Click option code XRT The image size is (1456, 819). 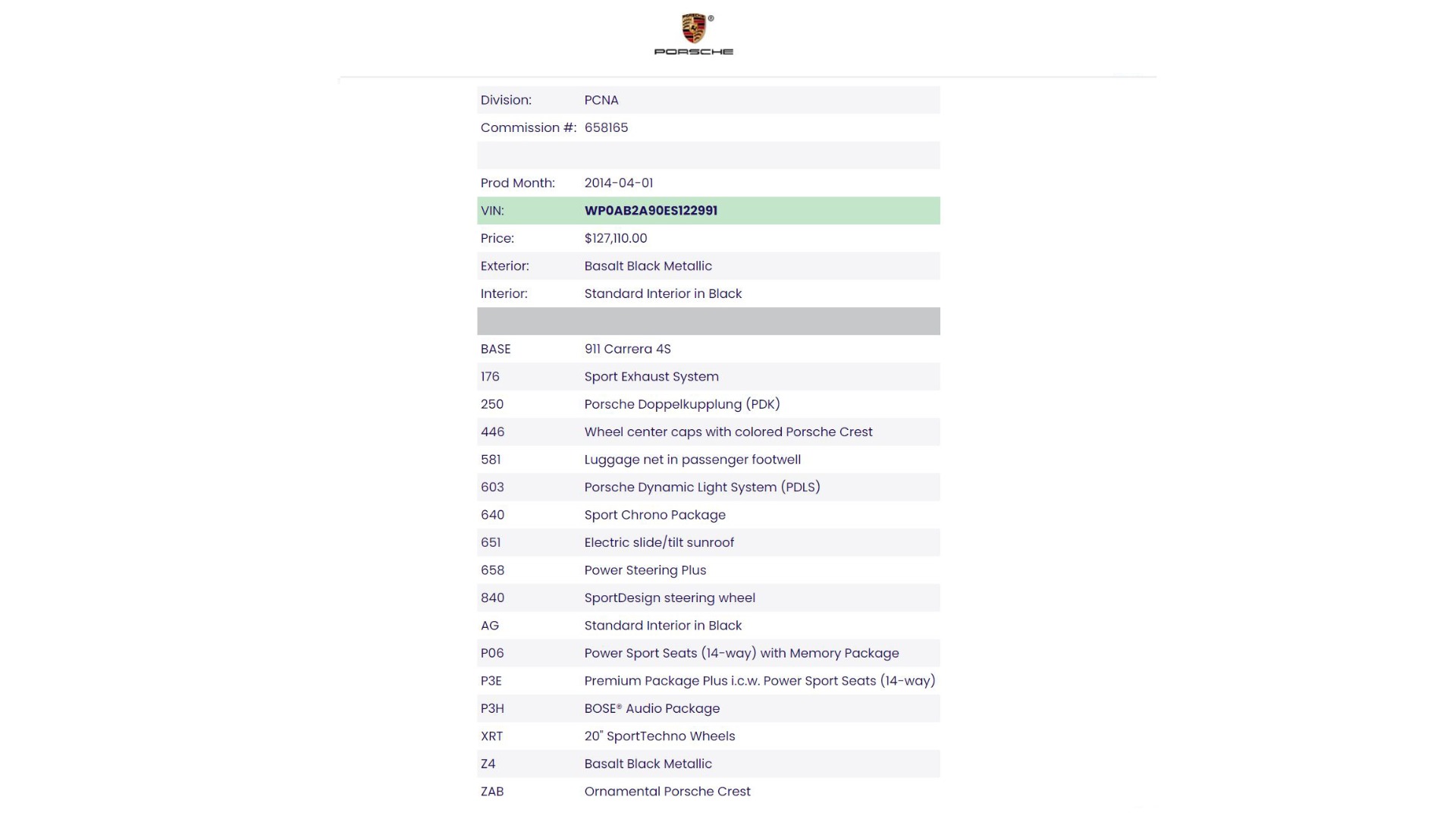(x=491, y=736)
